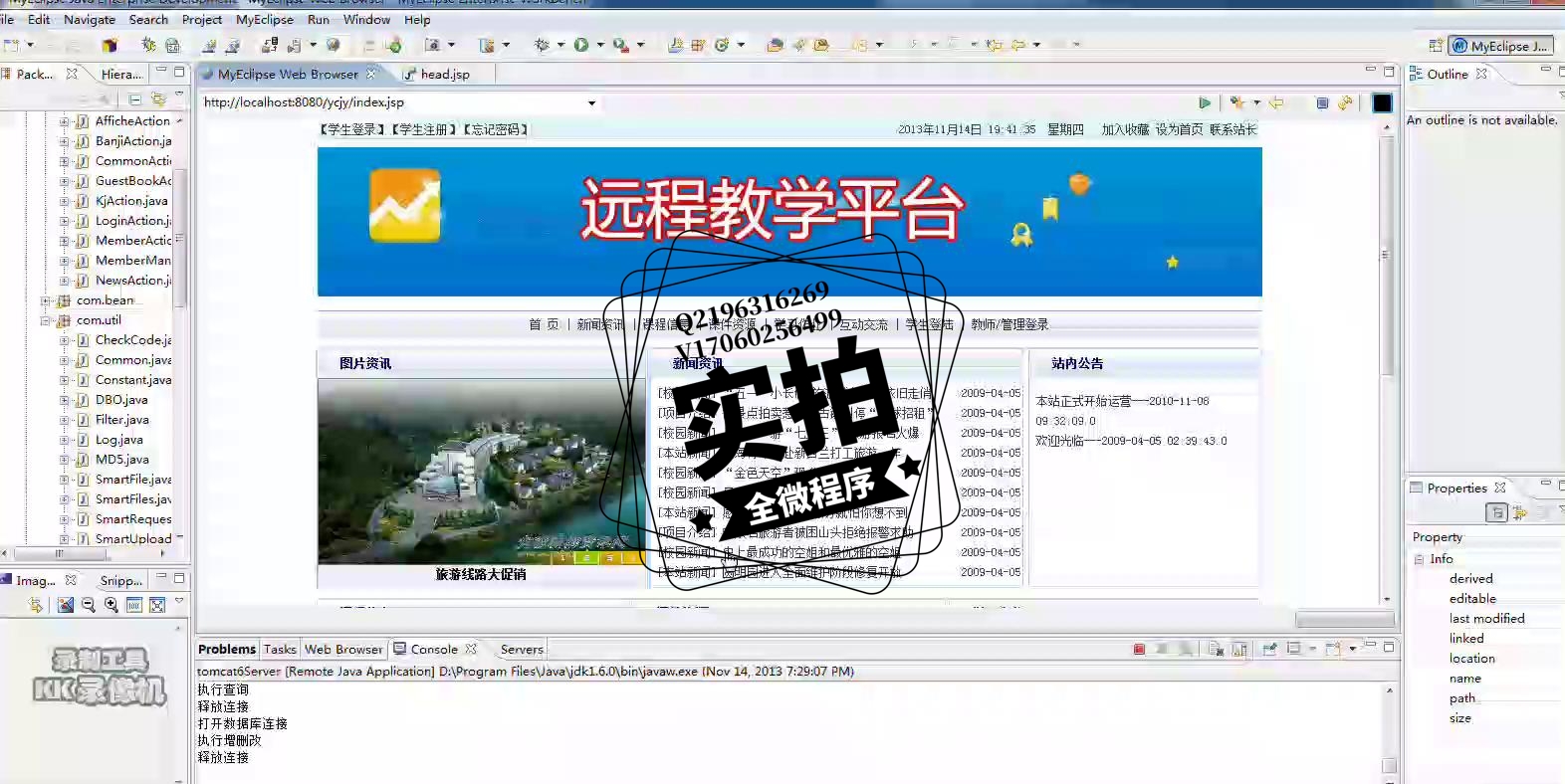Click the browser Go green arrow

coord(1205,102)
